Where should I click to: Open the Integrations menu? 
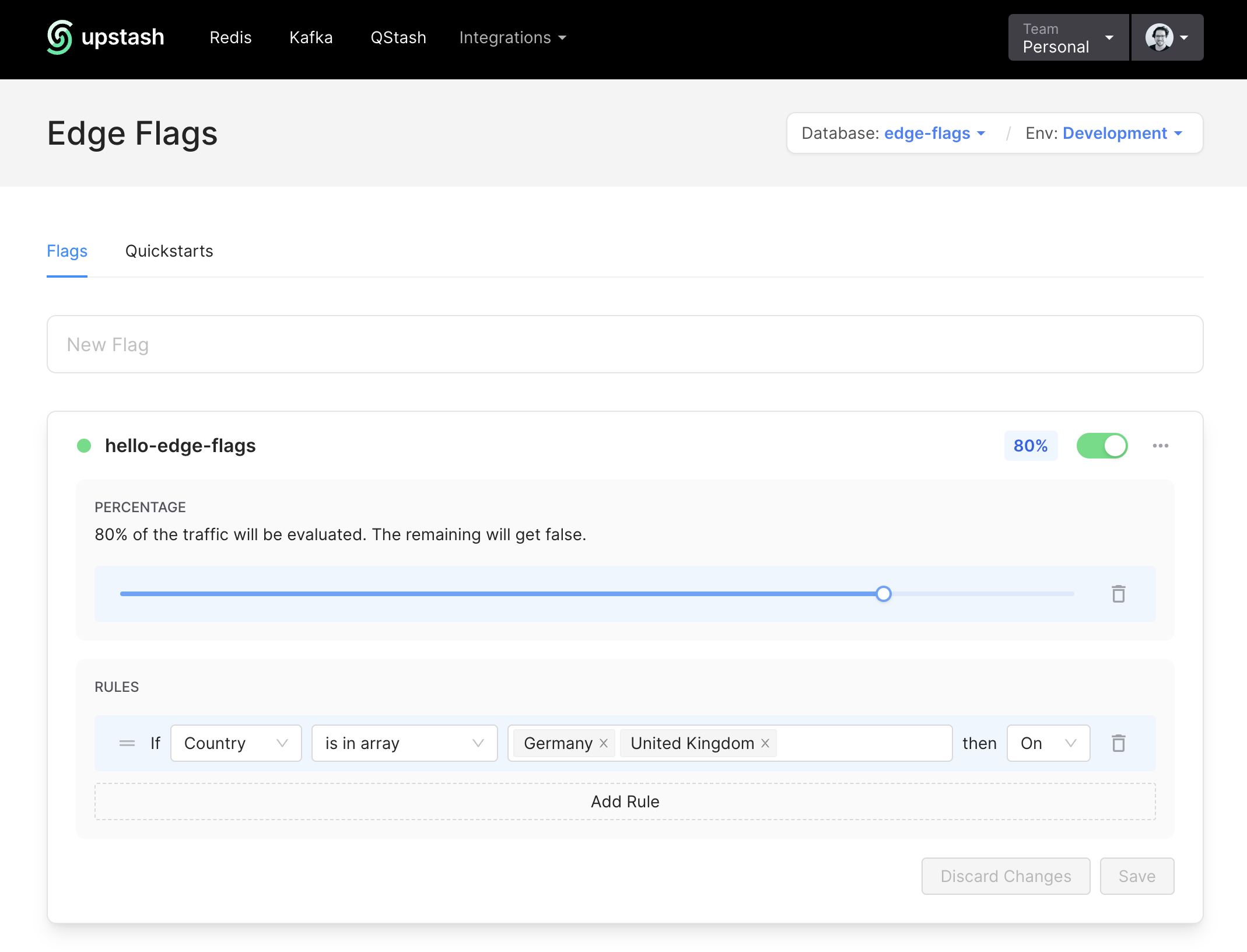pos(512,37)
